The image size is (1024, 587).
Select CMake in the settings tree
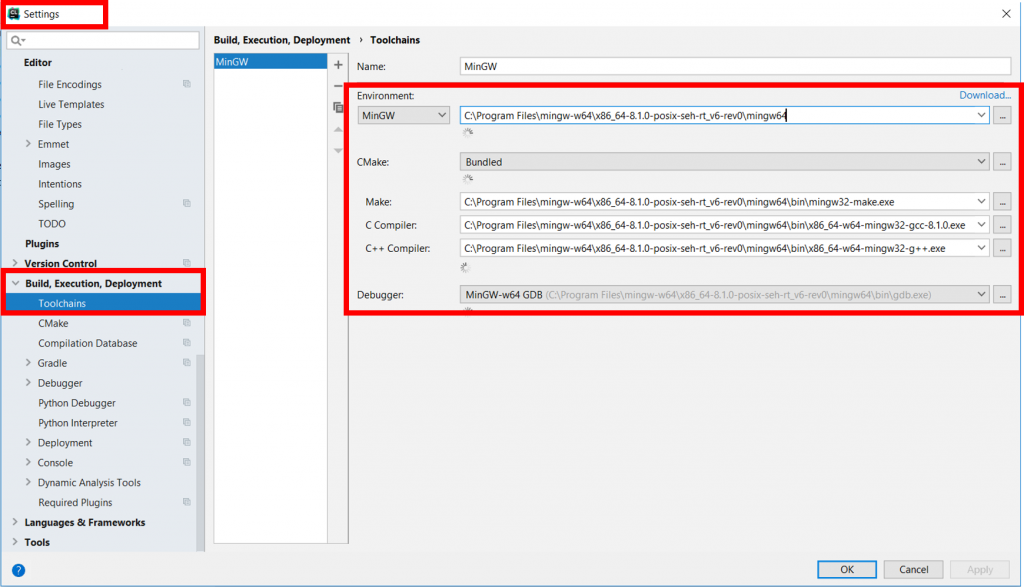click(53, 323)
